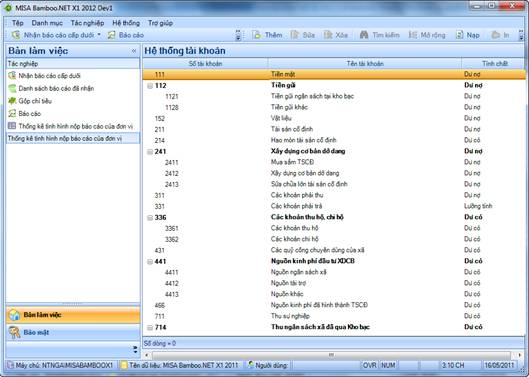Open navigation pane configure arrow at bottom
The image size is (529, 377).
click(x=135, y=349)
